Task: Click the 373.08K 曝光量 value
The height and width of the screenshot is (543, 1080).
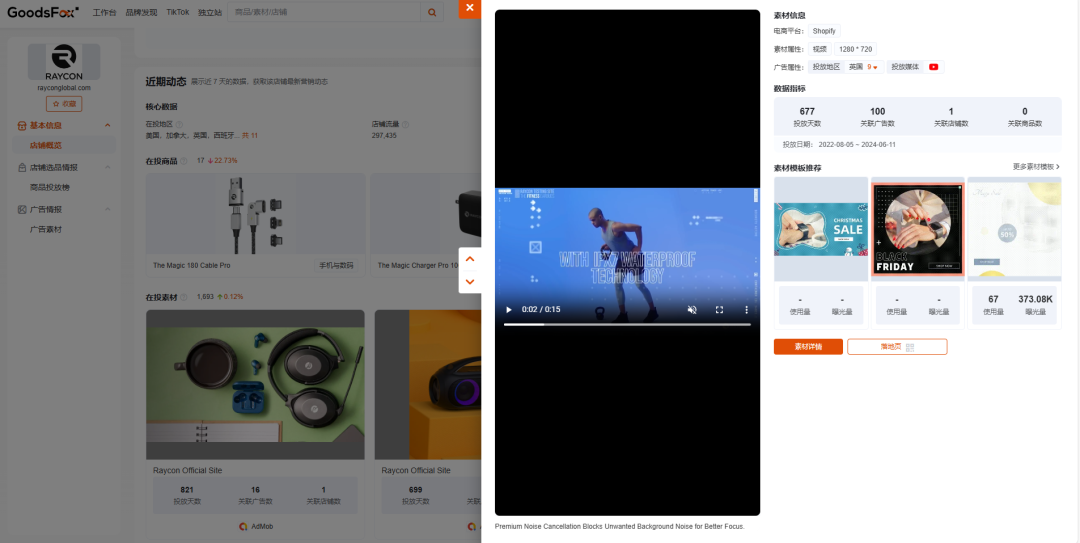Action: (1035, 299)
